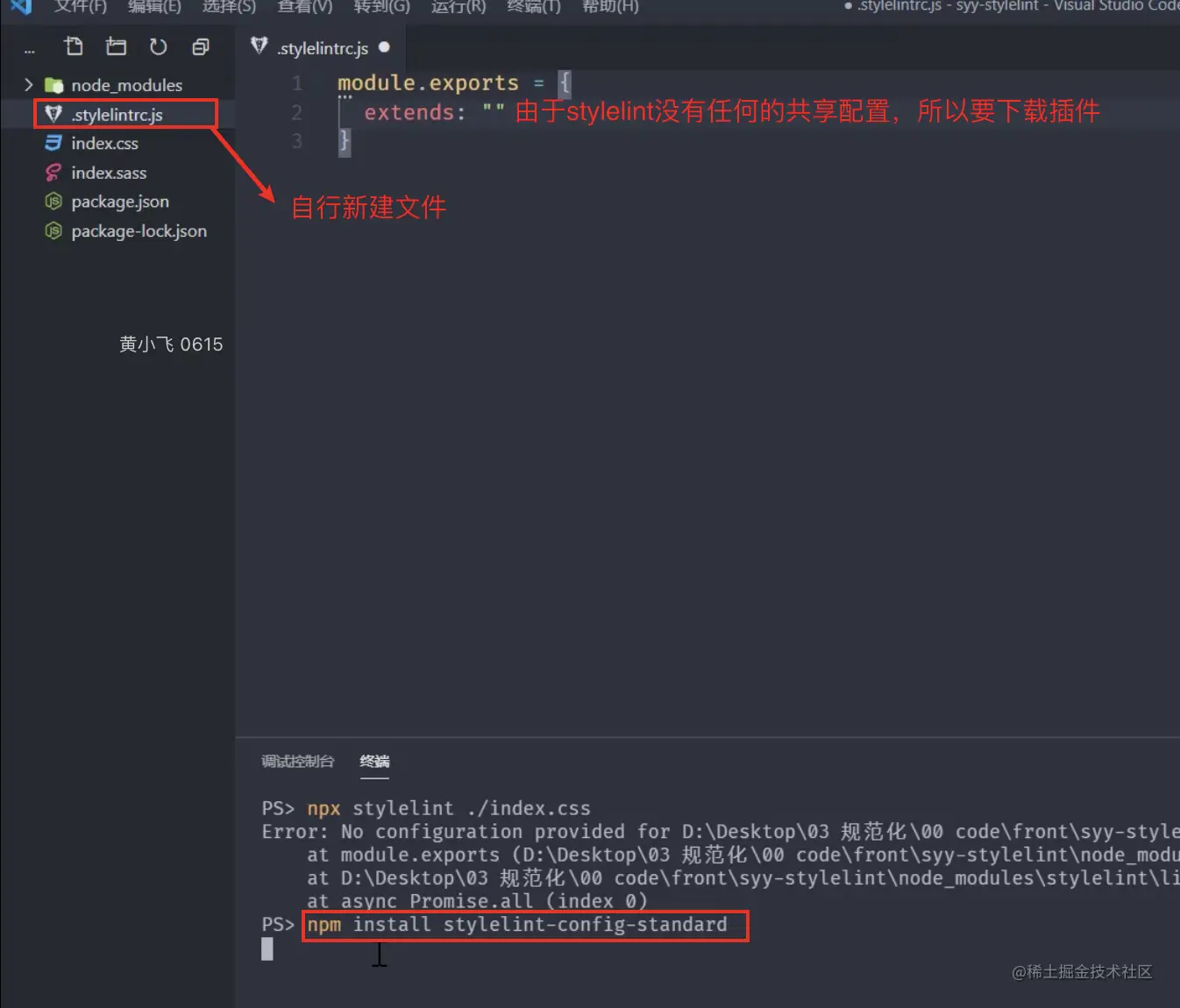Open the 帮助(H) menu
Image resolution: width=1180 pixels, height=1008 pixels.
[610, 6]
